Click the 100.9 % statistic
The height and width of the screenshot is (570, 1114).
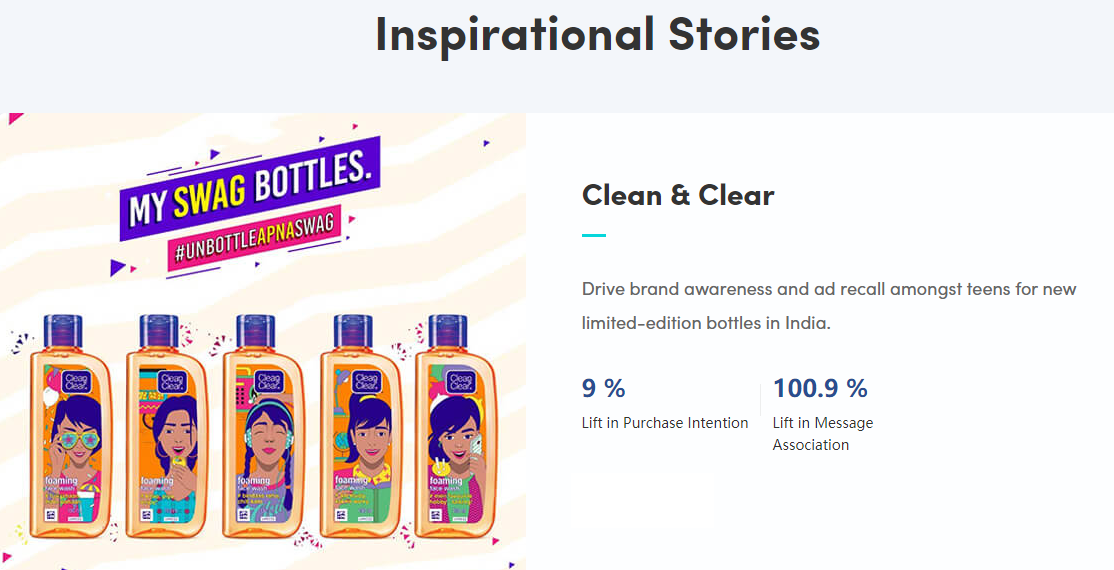tap(820, 388)
